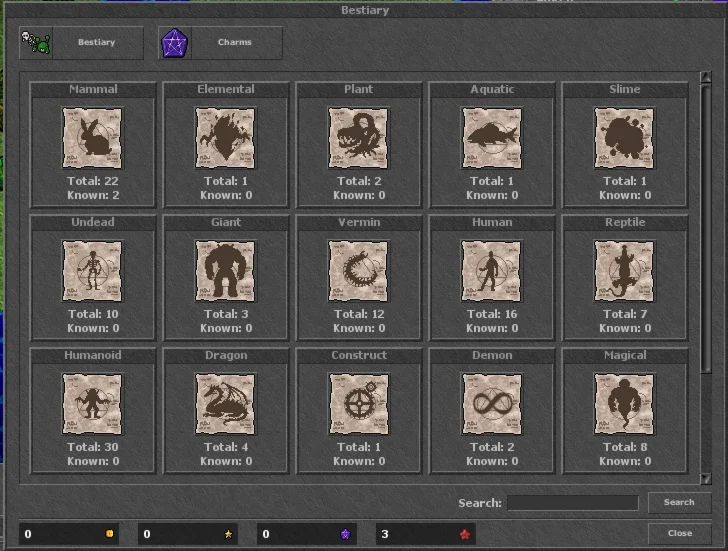This screenshot has height=551, width=728.
Task: Open the Construct gear parchment icon
Action: pyautogui.click(x=358, y=404)
